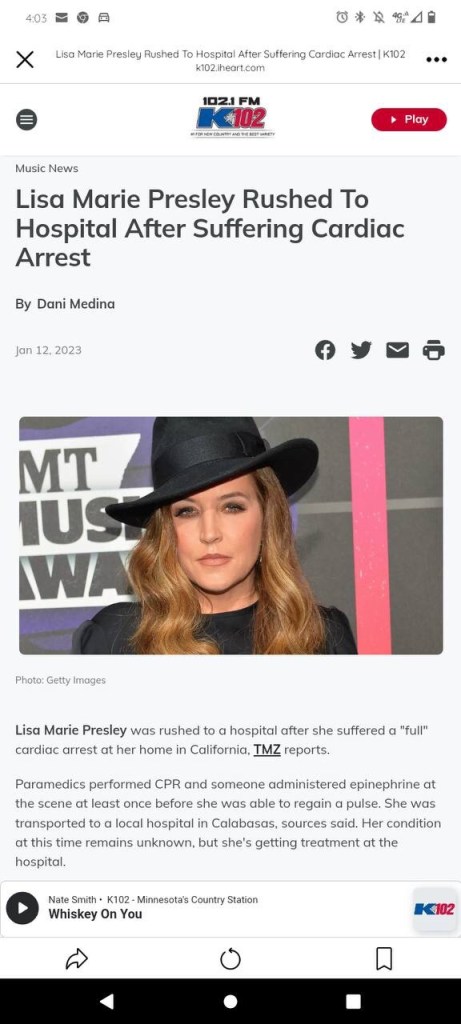Start the red Play button
Screen dimensions: 461x1024
409,120
